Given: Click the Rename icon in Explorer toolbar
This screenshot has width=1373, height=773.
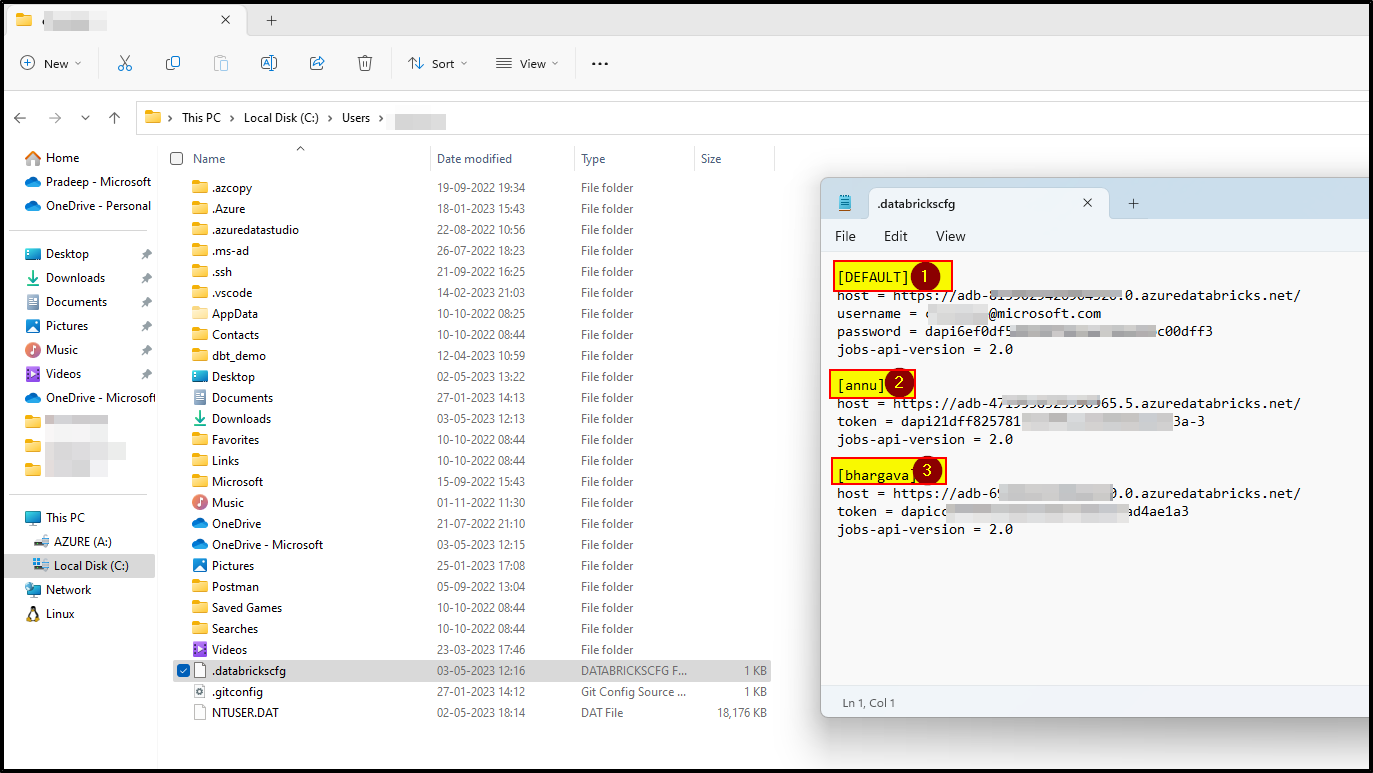Looking at the screenshot, I should click(268, 63).
